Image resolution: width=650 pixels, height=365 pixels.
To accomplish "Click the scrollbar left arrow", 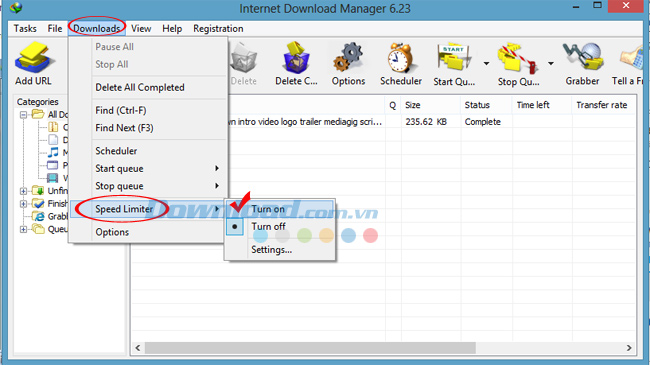I will pyautogui.click(x=138, y=348).
